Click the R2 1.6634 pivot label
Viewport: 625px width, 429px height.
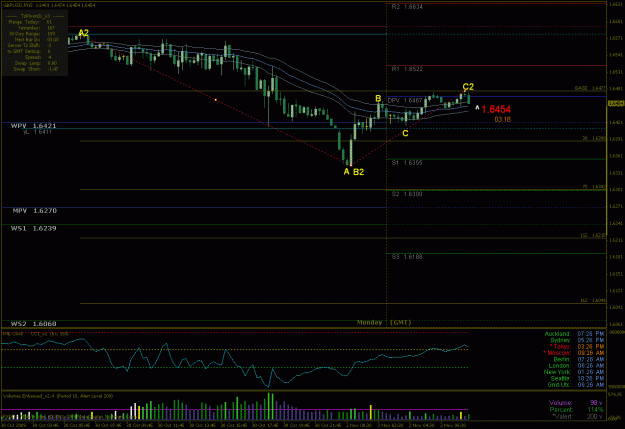click(x=407, y=7)
